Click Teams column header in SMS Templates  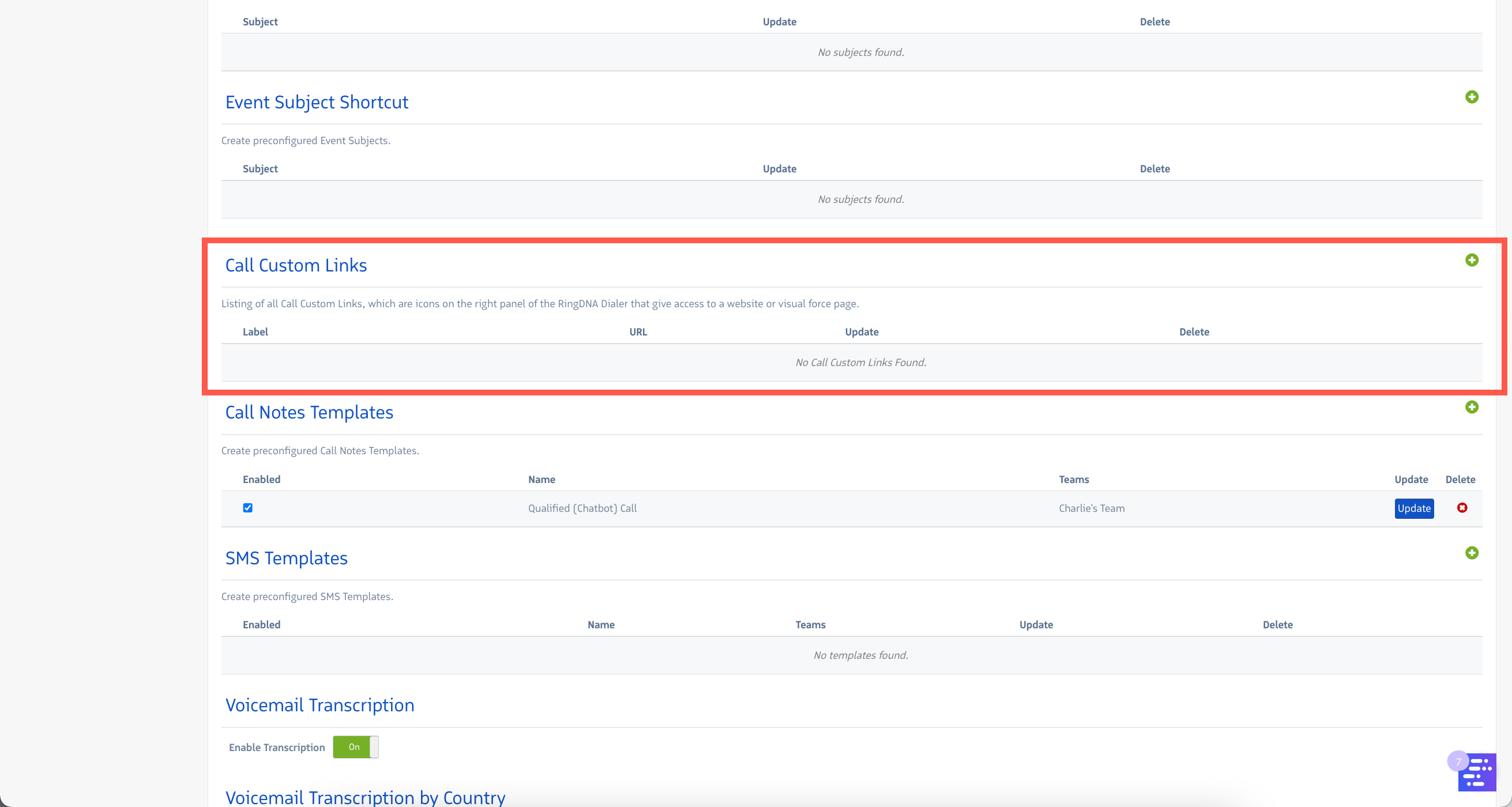(810, 624)
